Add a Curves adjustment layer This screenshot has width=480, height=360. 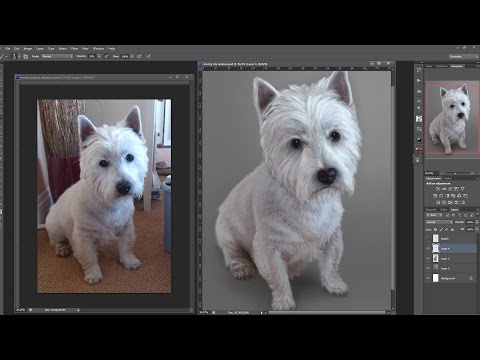pyautogui.click(x=450, y=189)
